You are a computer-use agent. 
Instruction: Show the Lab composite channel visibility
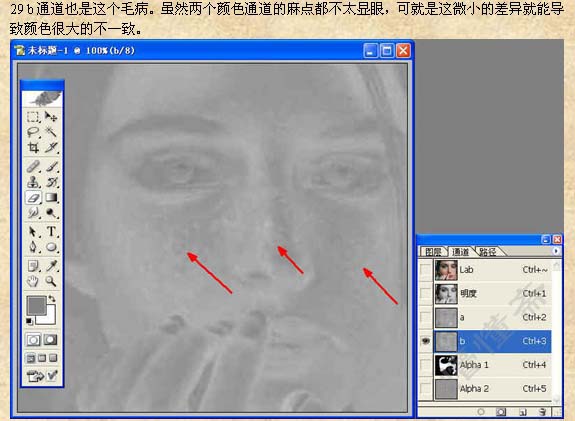(425, 270)
